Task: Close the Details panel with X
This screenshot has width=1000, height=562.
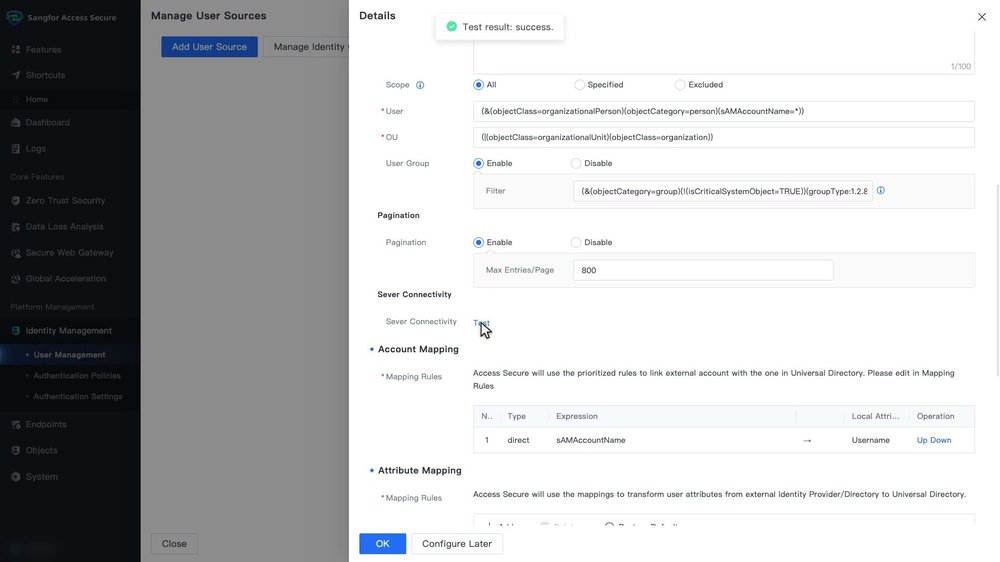Action: [x=982, y=17]
